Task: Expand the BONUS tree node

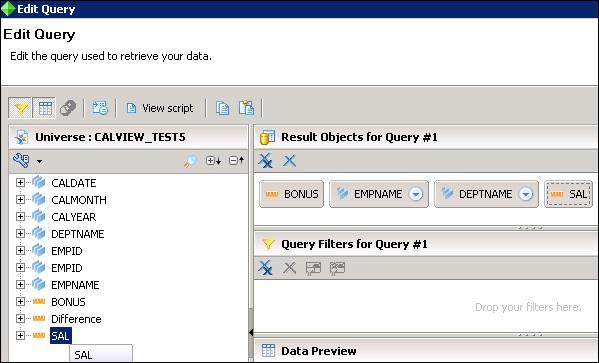Action: point(20,301)
